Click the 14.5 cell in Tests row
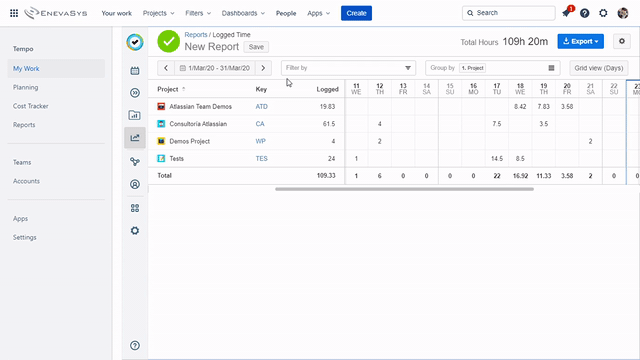 (497, 158)
